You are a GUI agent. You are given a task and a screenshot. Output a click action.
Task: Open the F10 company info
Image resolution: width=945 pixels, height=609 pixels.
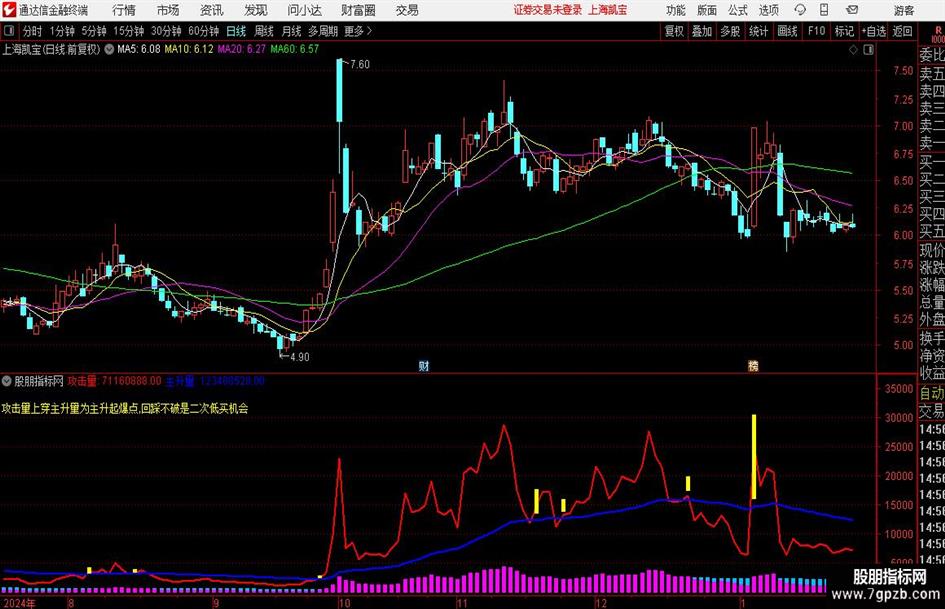pyautogui.click(x=817, y=31)
